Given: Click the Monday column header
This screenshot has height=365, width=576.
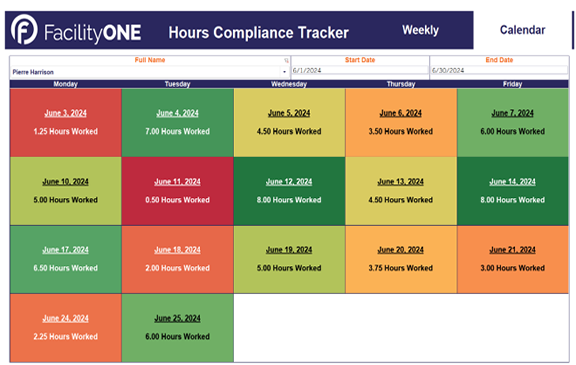Looking at the screenshot, I should pyautogui.click(x=65, y=84).
